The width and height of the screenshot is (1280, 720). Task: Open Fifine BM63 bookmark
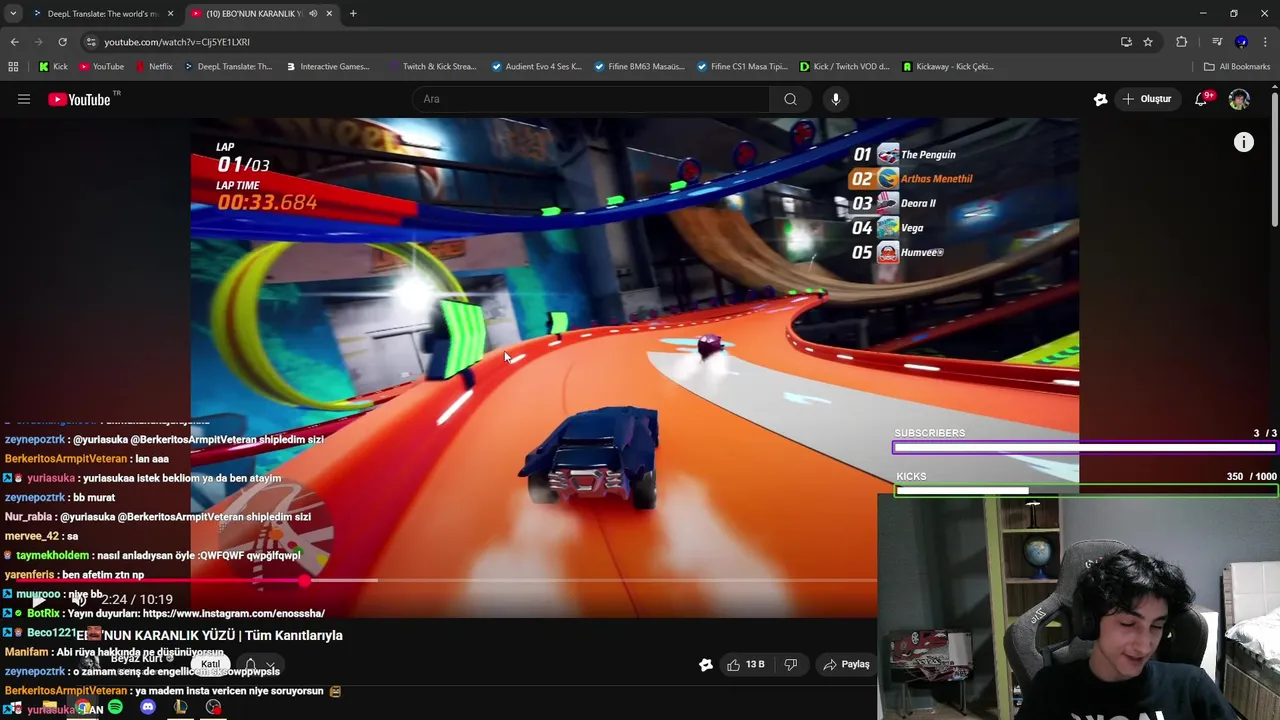(639, 67)
